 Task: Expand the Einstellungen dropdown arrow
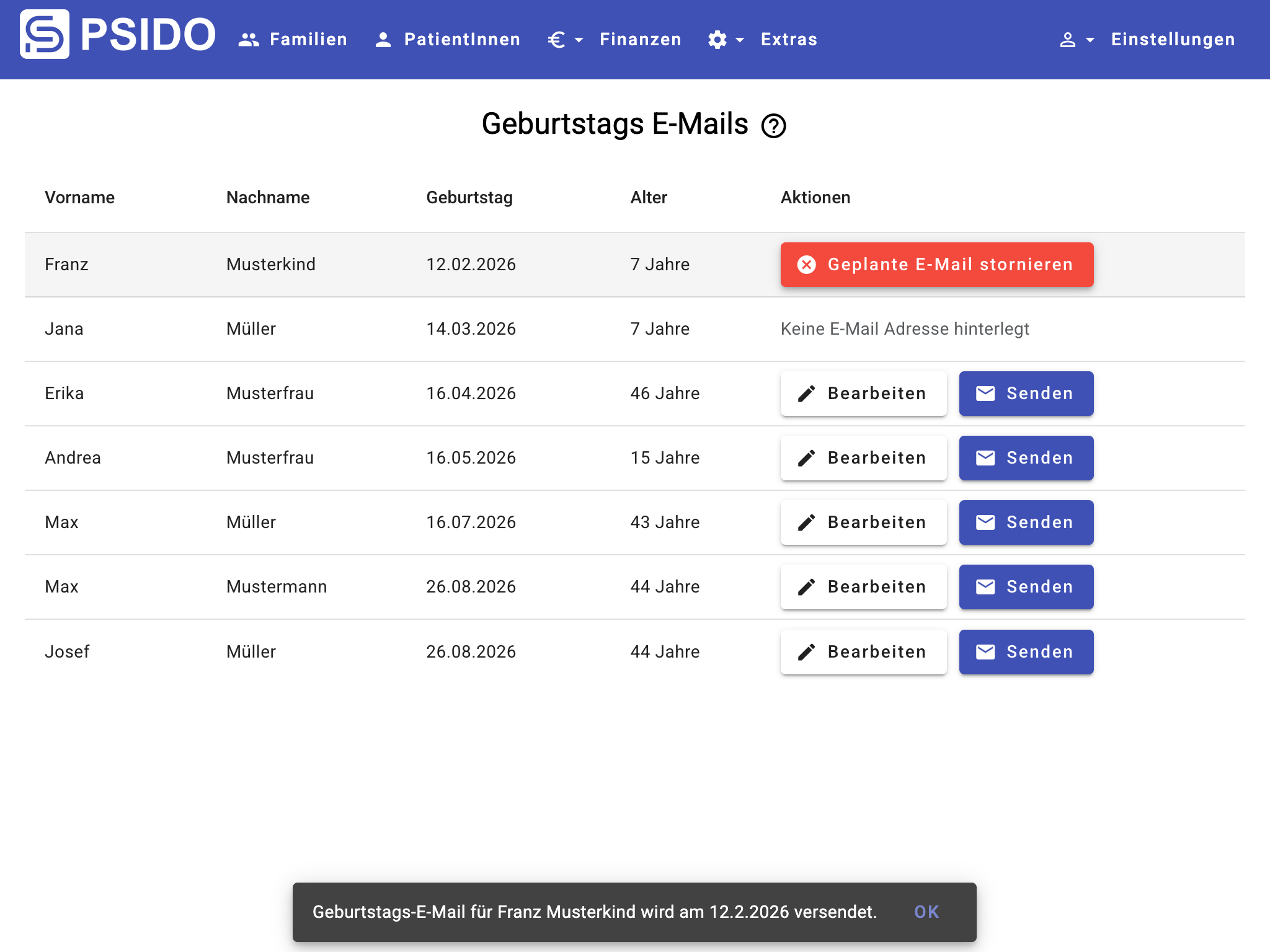(x=1090, y=40)
